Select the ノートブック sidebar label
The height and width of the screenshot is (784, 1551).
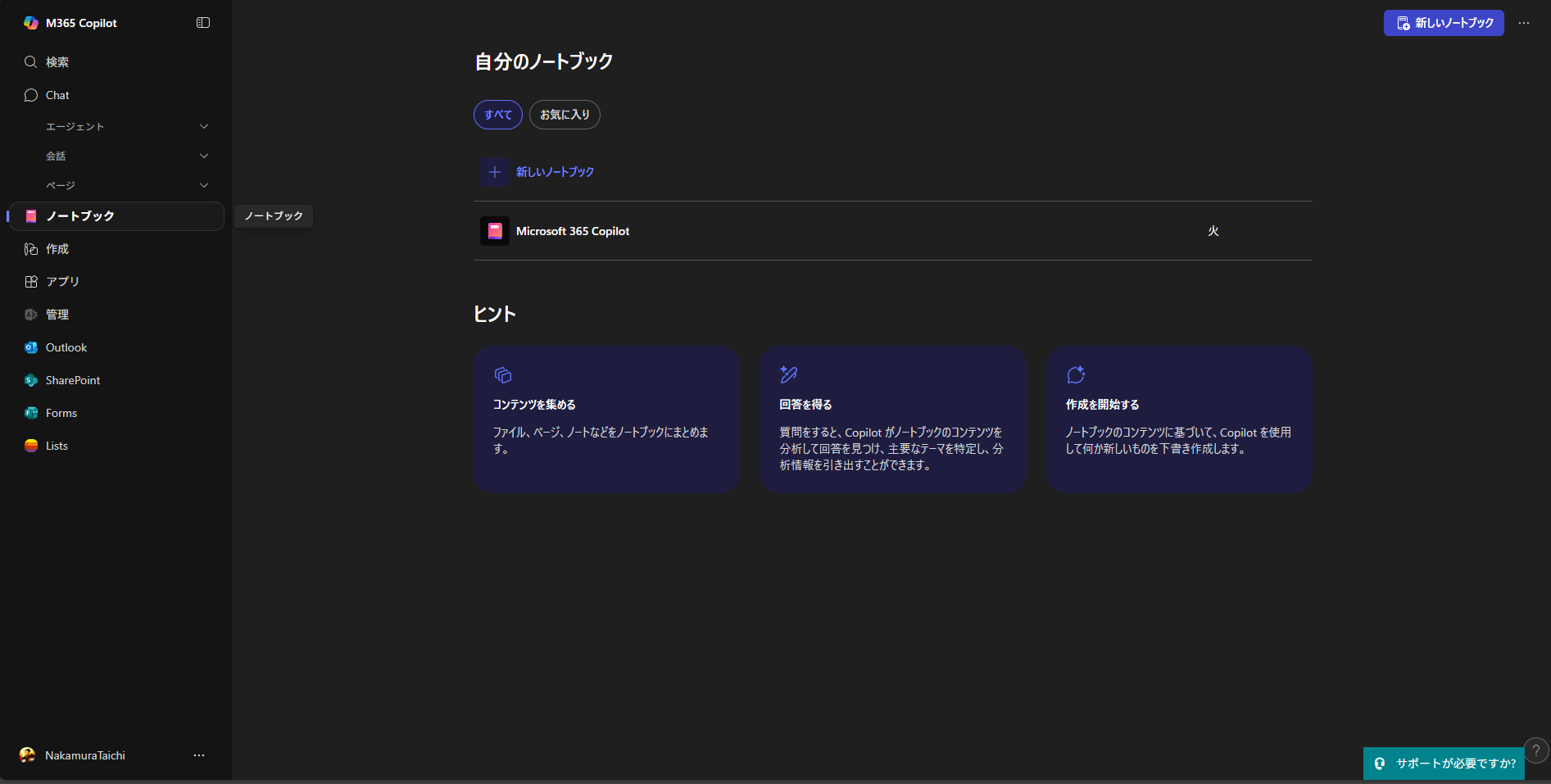[x=80, y=216]
